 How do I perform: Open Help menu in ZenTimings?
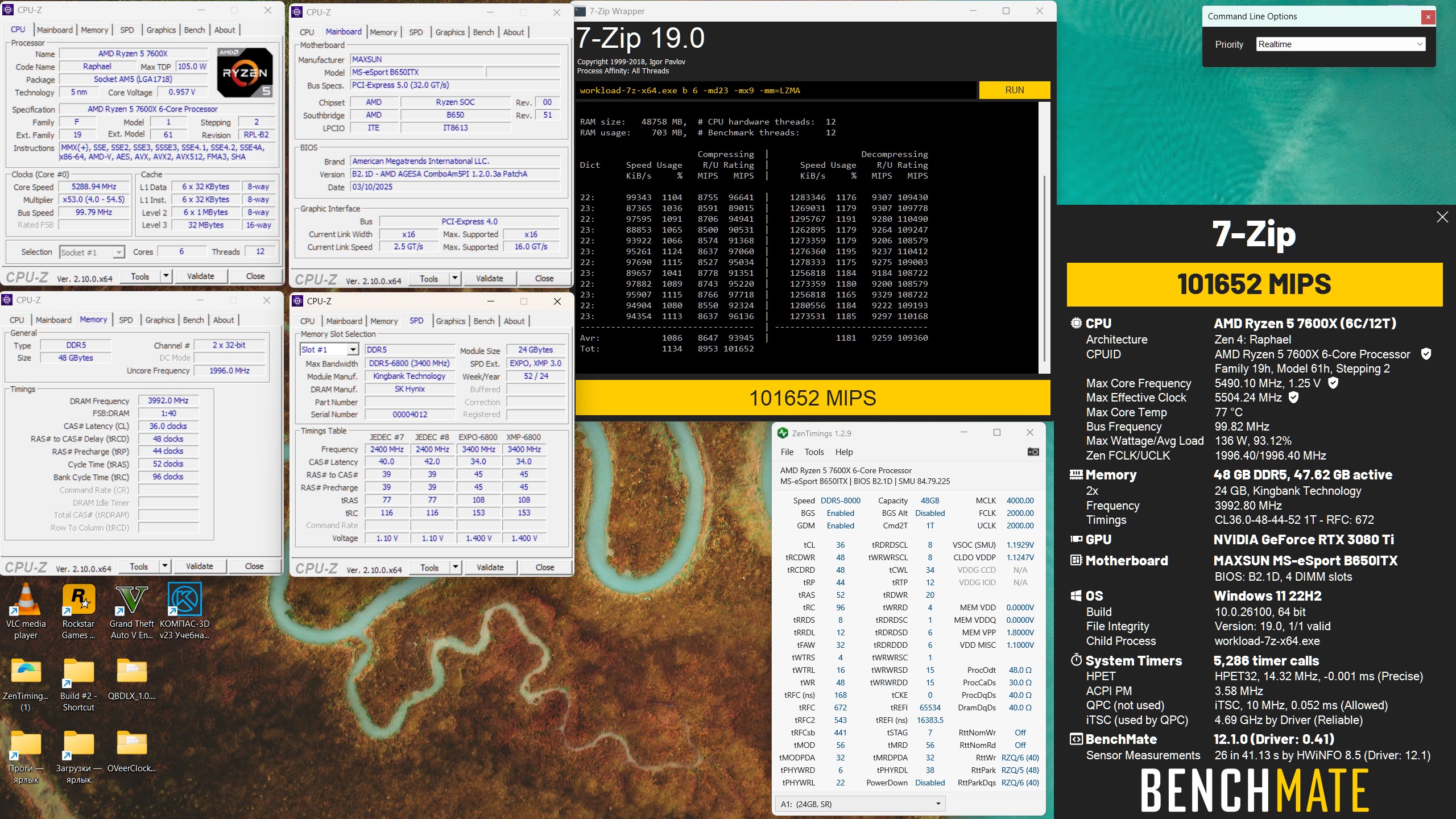pyautogui.click(x=844, y=452)
